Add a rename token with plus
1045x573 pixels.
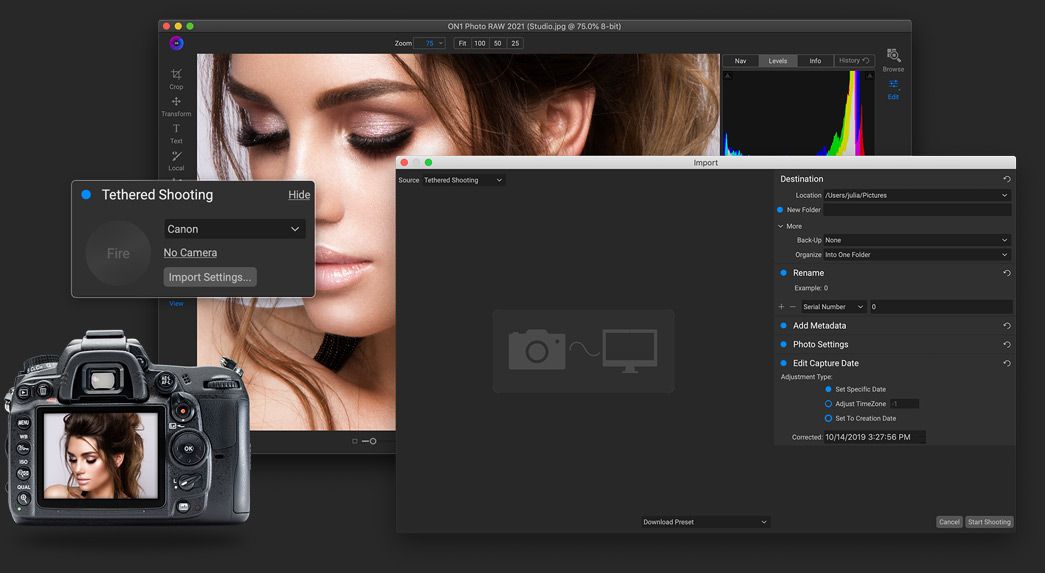point(781,307)
